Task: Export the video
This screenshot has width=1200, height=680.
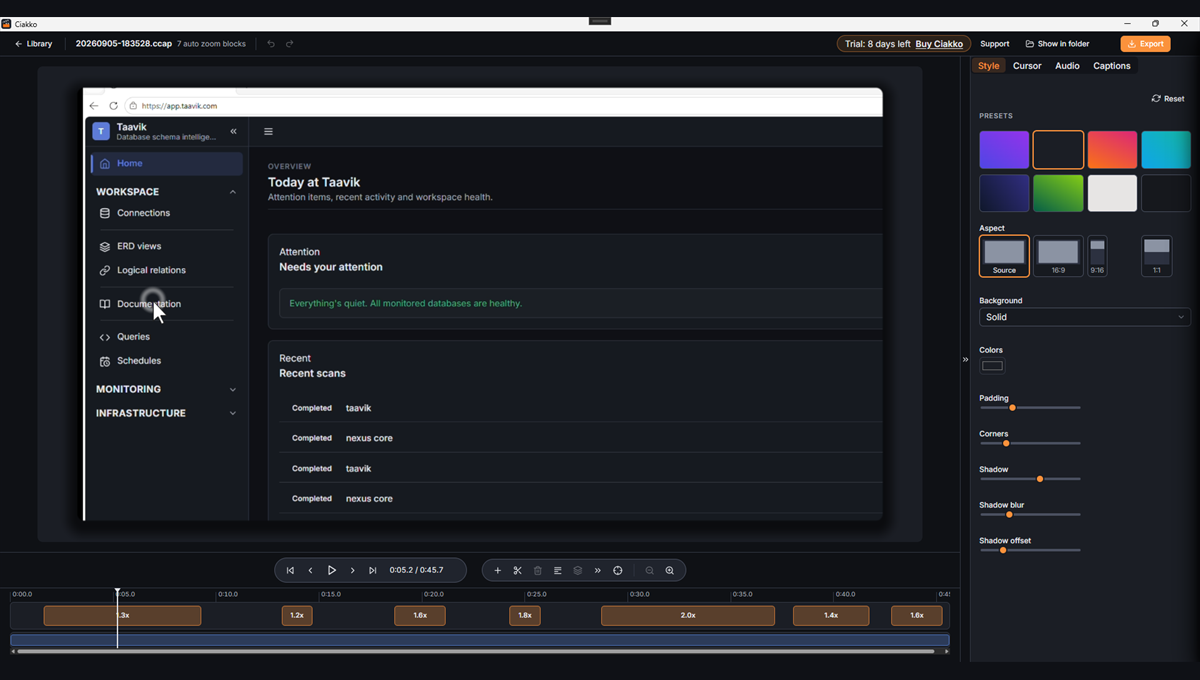Action: tap(1145, 44)
